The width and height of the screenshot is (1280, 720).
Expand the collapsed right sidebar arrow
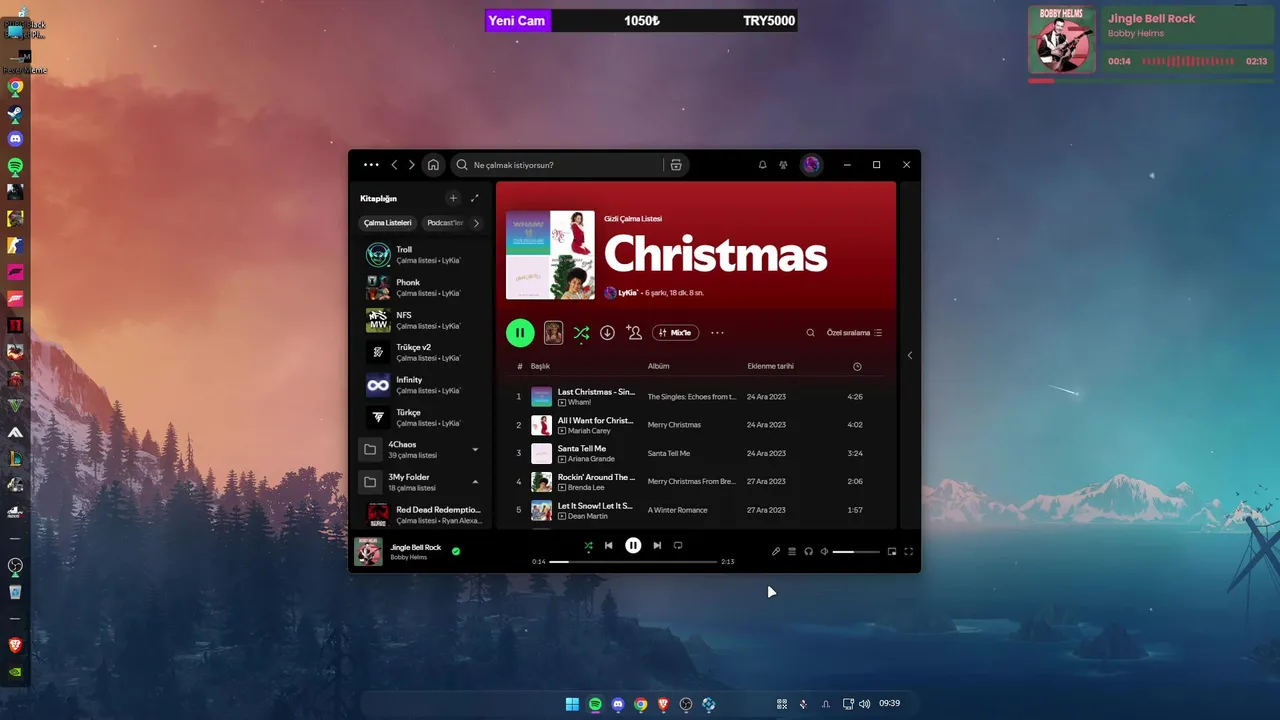tap(909, 355)
